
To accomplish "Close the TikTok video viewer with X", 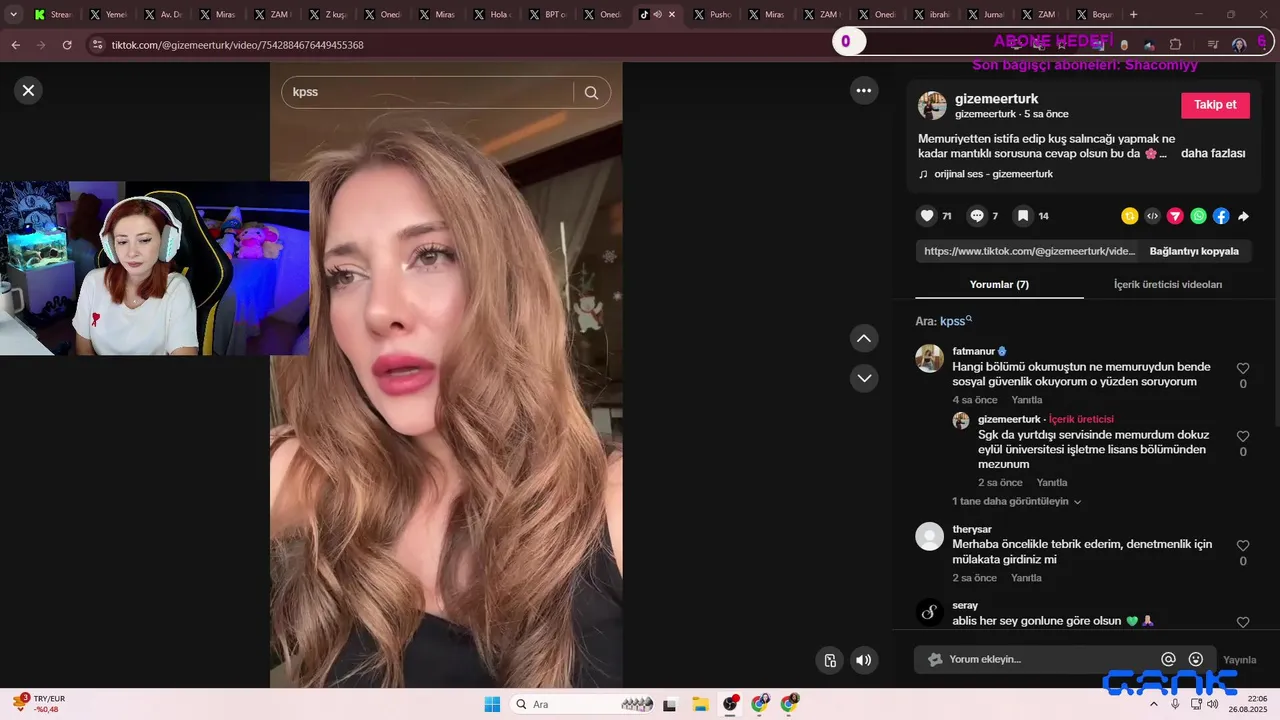I will [x=28, y=90].
